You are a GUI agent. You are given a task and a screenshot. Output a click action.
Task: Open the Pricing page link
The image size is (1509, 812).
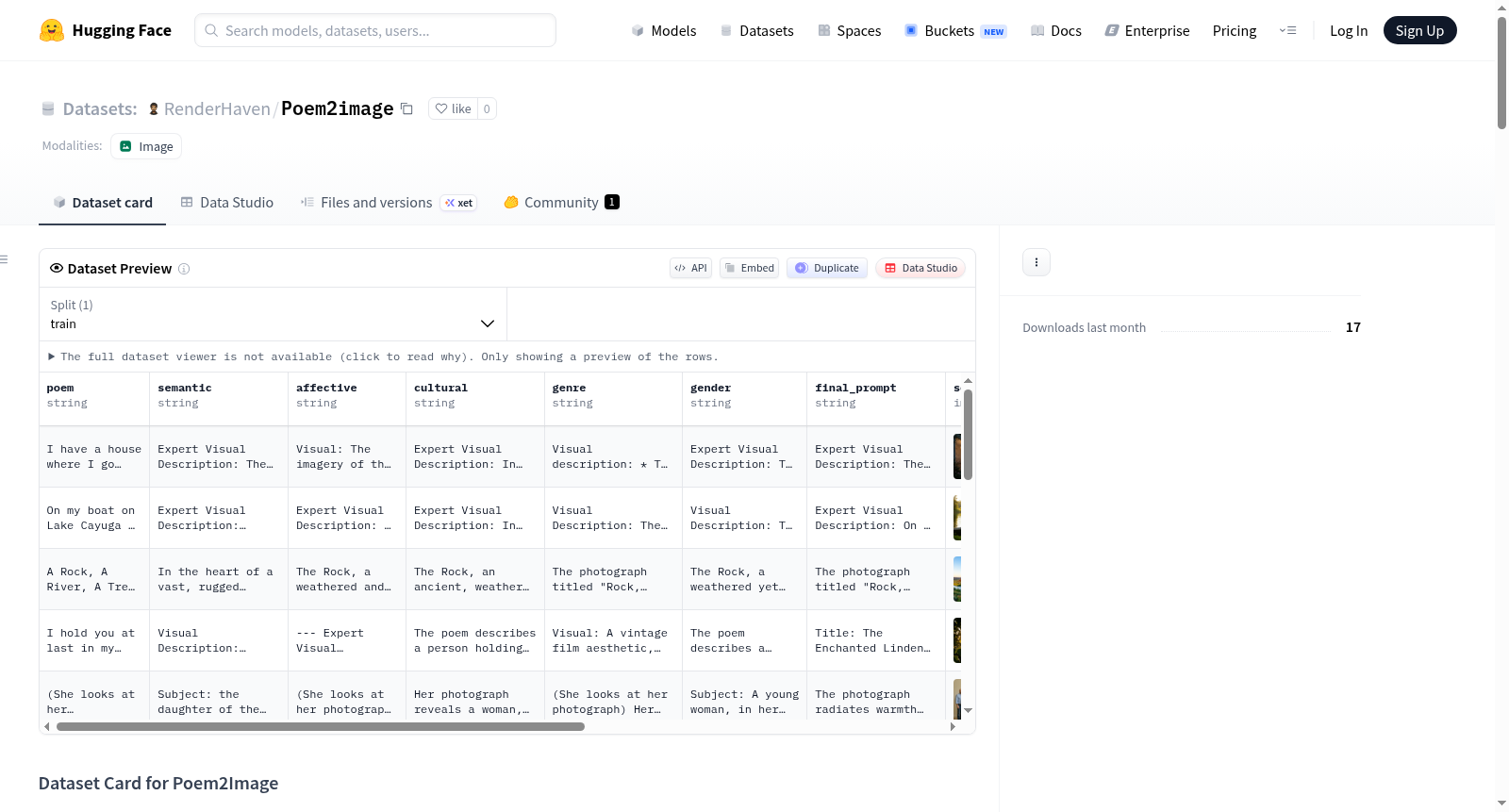pos(1235,30)
